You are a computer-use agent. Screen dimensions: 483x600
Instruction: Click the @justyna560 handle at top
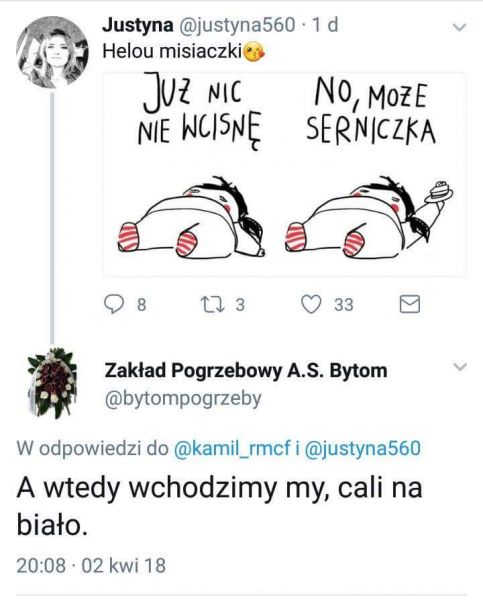[237, 25]
